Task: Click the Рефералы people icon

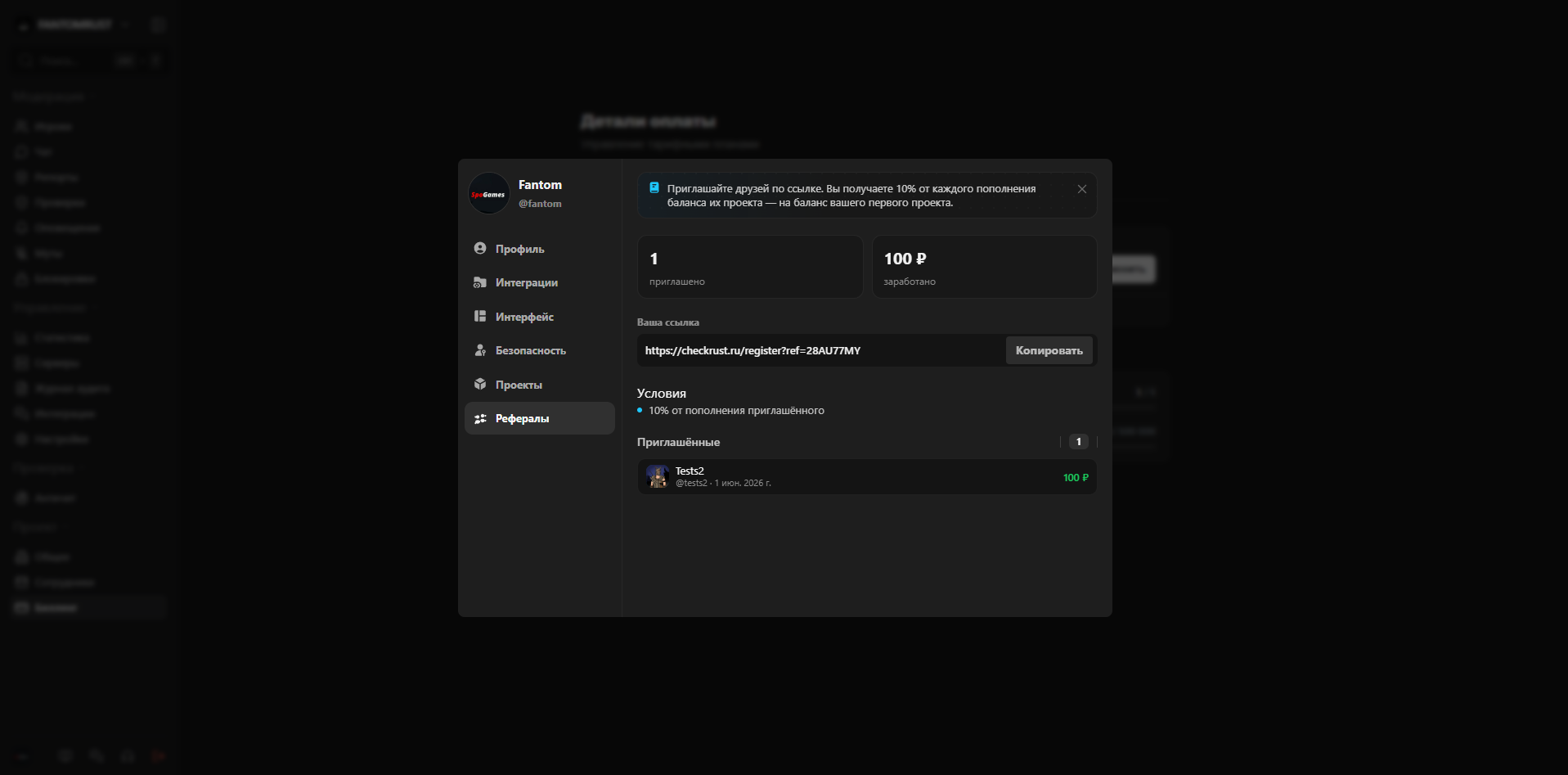Action: coord(480,418)
